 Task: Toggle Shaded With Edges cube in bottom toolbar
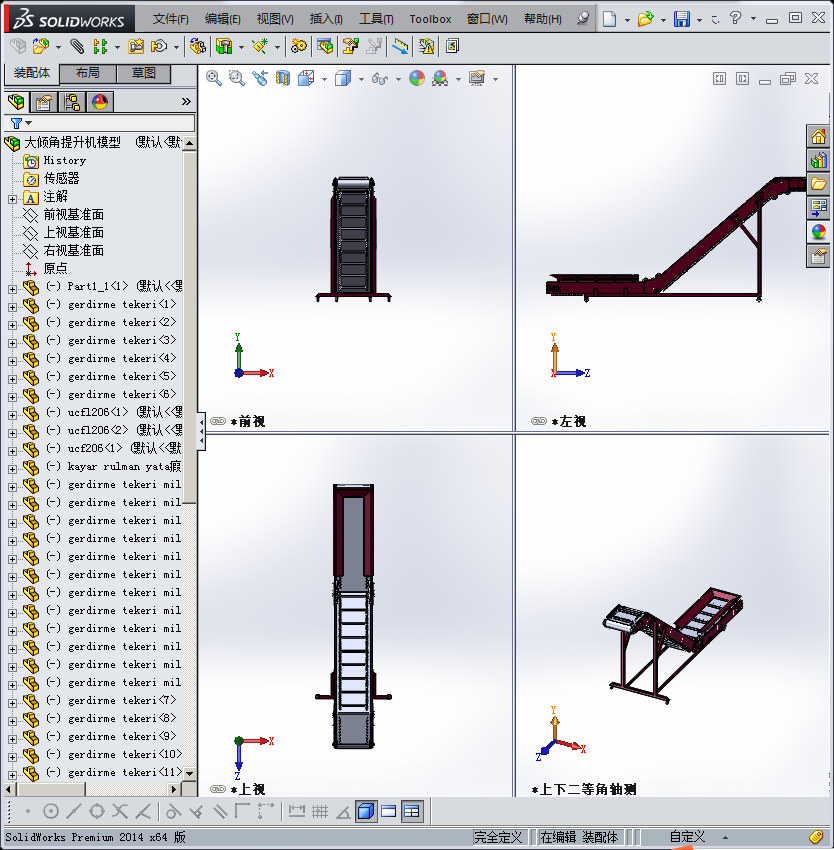(x=366, y=812)
